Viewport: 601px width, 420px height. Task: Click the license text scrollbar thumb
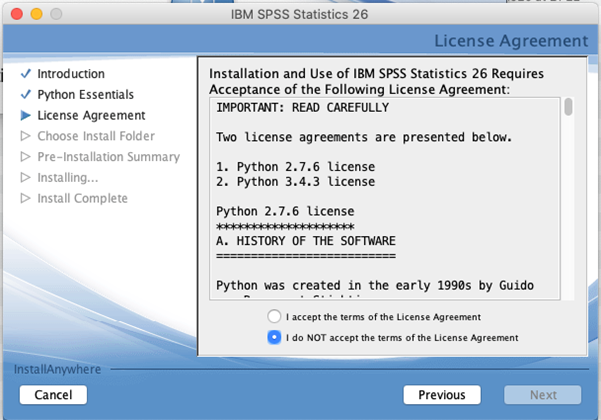click(x=568, y=107)
